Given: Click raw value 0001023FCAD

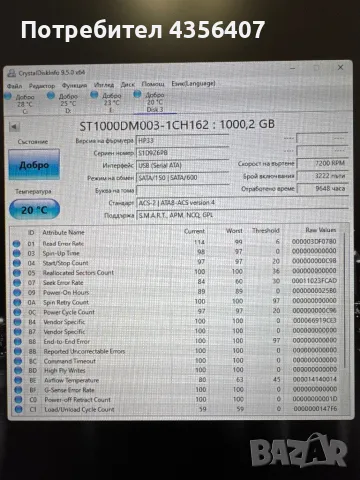Looking at the screenshot, I should (314, 281).
